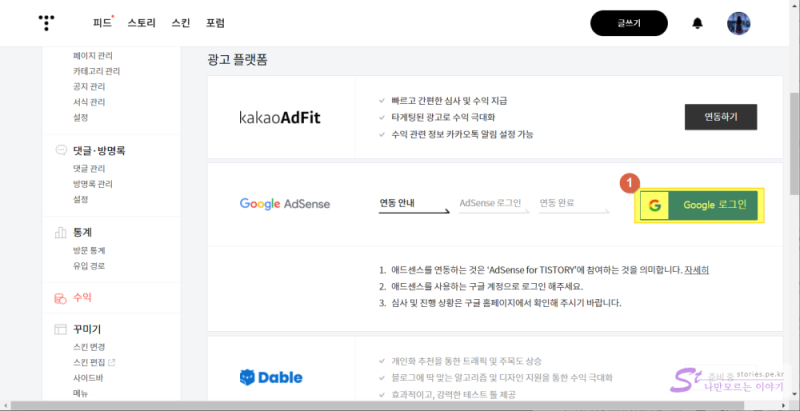
Task: Click text '개인화 추천을 통한 트래픽 및 주목도 상승'
Action: 466,361
